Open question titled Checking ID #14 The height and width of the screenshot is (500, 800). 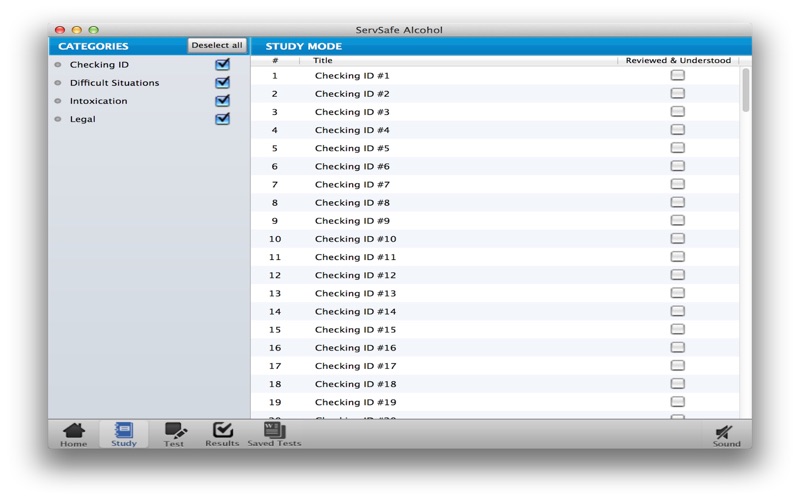356,311
